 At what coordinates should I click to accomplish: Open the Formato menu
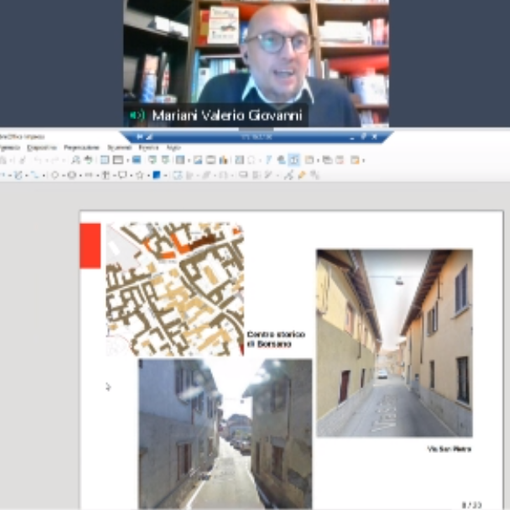(x=10, y=147)
